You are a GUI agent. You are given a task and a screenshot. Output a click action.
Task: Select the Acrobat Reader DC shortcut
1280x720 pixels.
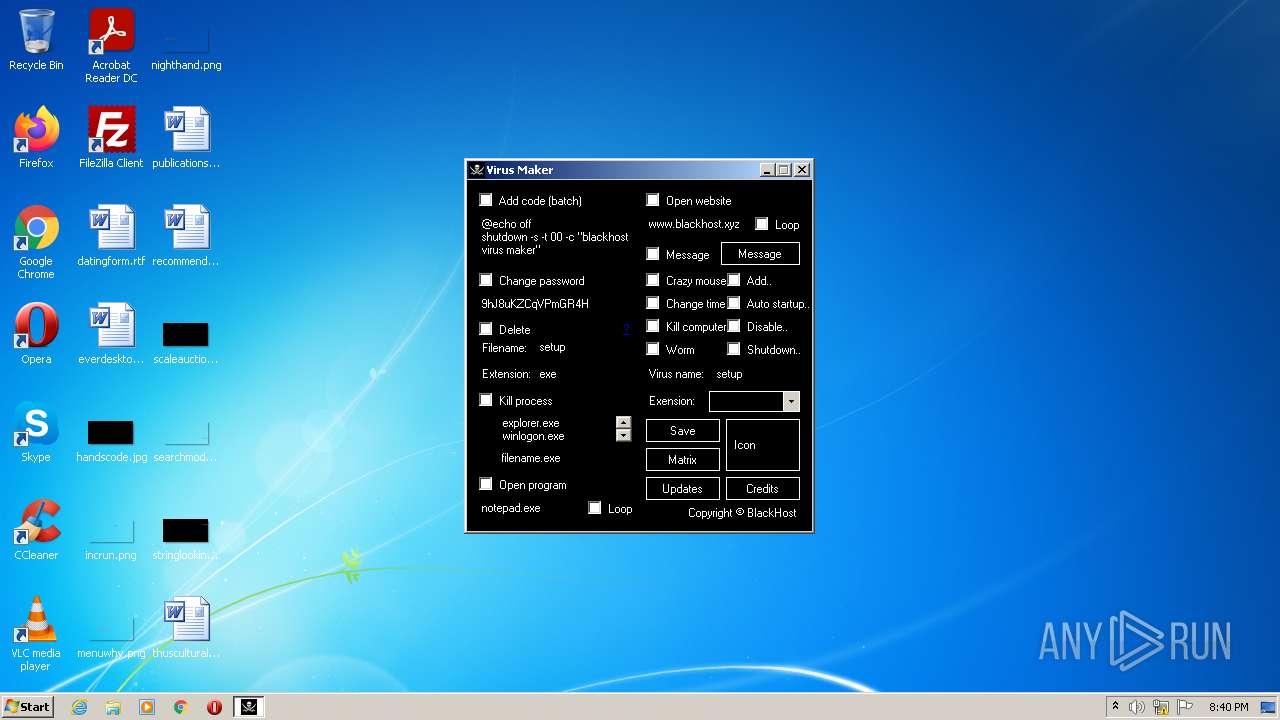click(111, 46)
